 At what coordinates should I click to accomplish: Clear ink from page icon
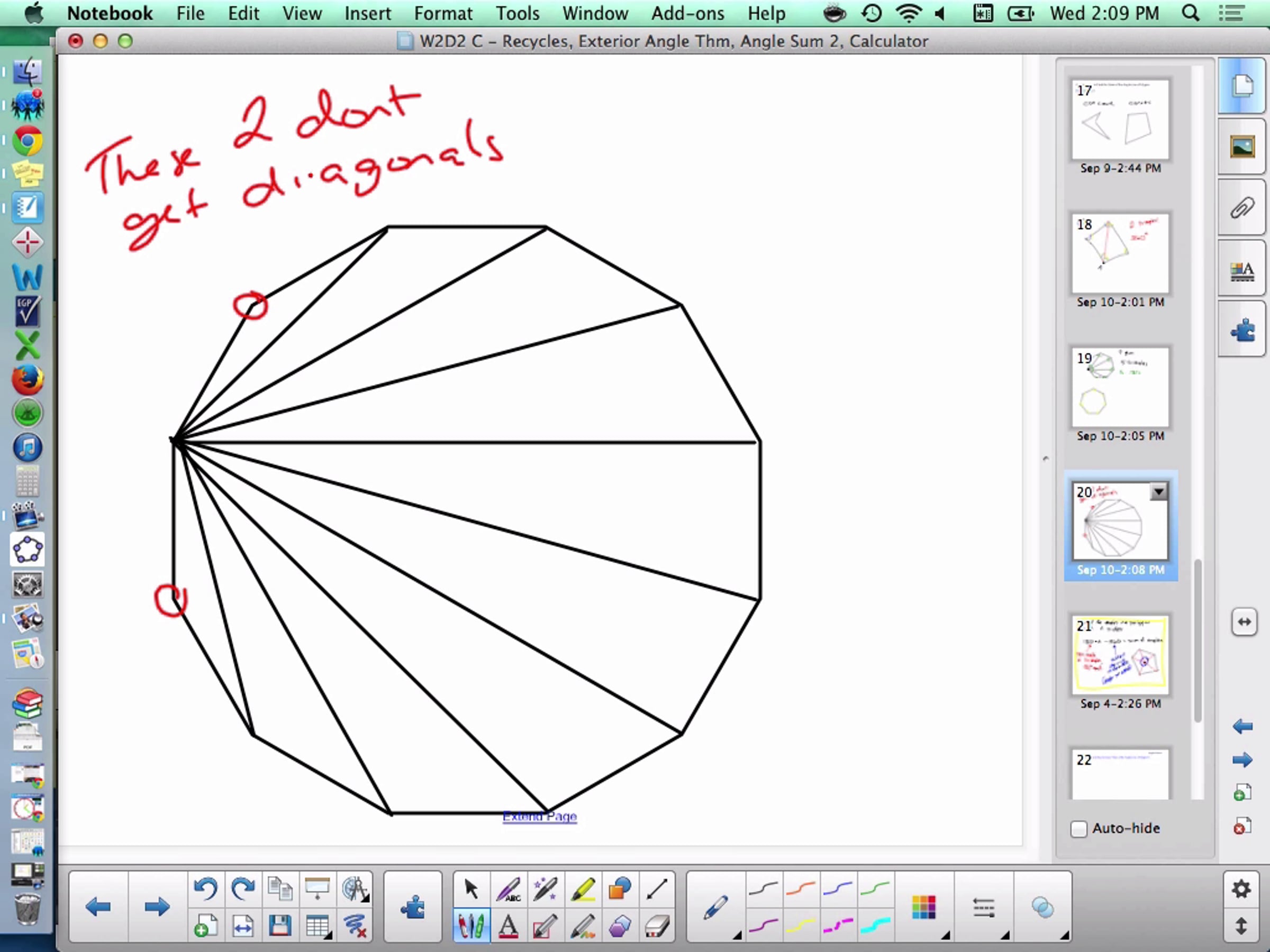pos(355,926)
